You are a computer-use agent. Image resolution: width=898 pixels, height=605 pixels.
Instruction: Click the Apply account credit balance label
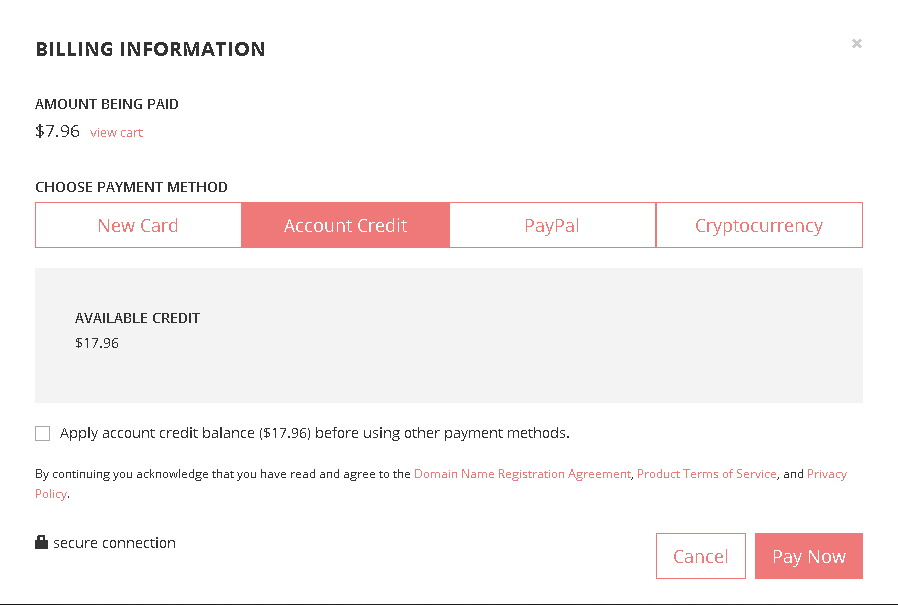(314, 433)
